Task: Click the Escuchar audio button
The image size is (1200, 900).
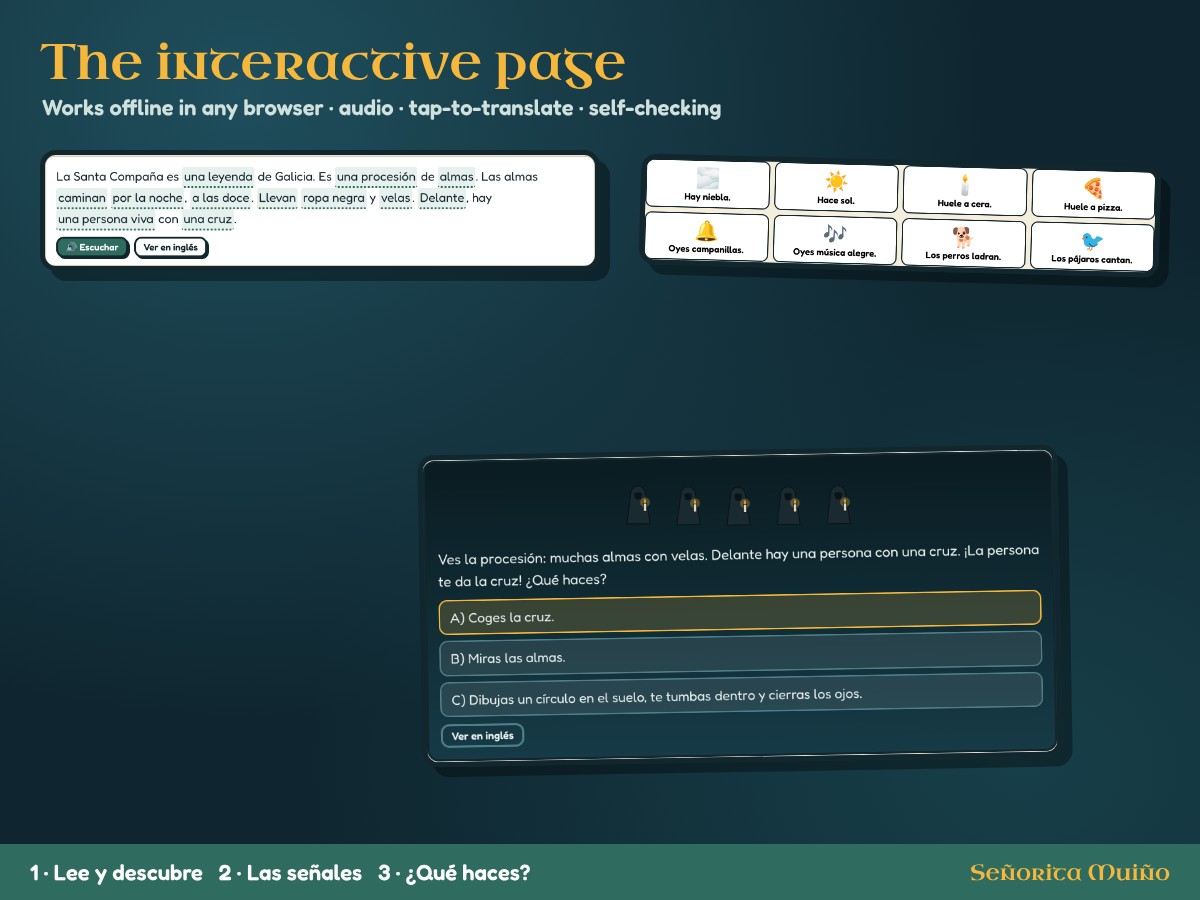Action: point(92,247)
